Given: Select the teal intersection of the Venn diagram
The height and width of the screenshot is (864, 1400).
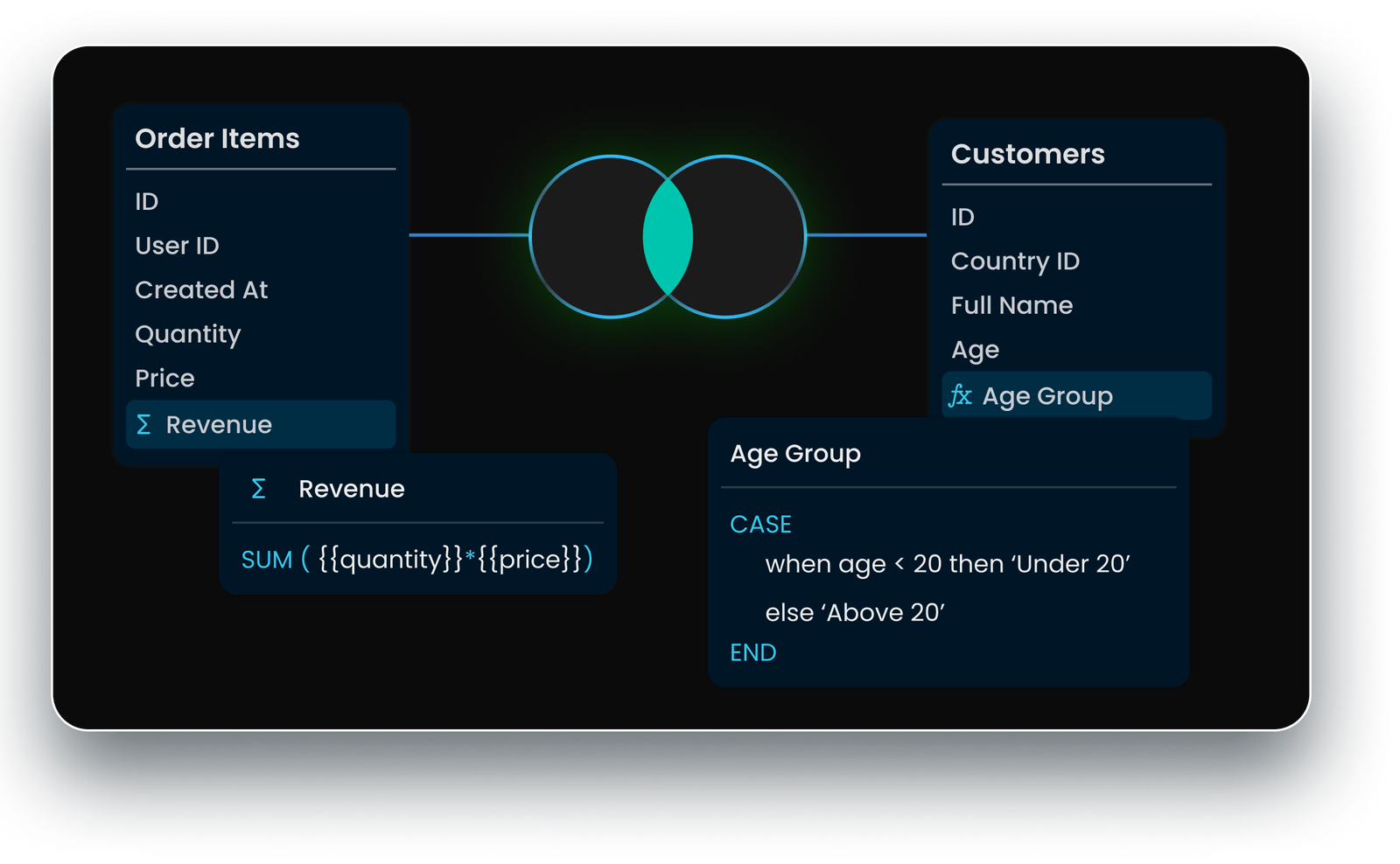Looking at the screenshot, I should [x=669, y=236].
